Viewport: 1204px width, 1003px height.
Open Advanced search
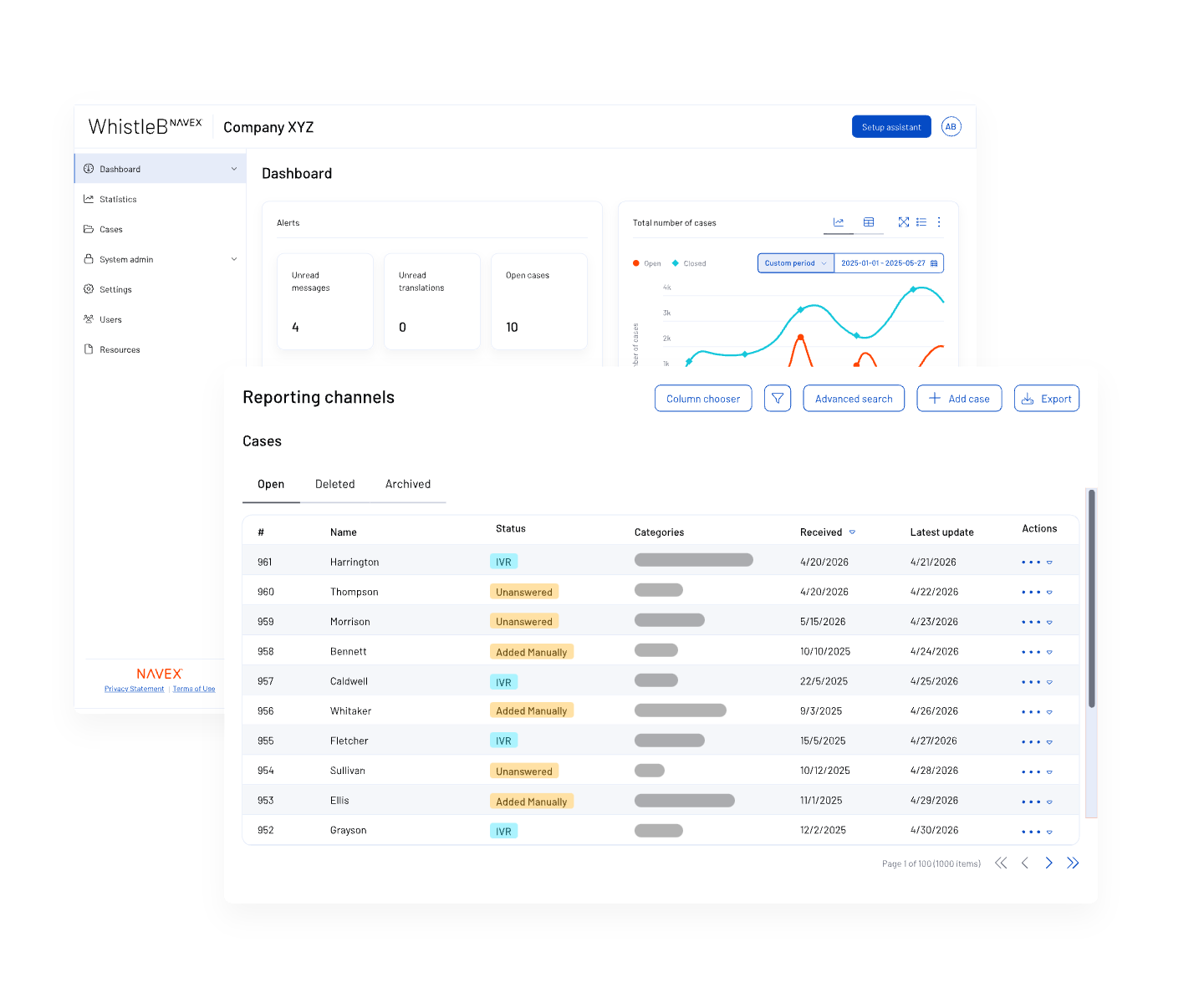[x=854, y=399]
